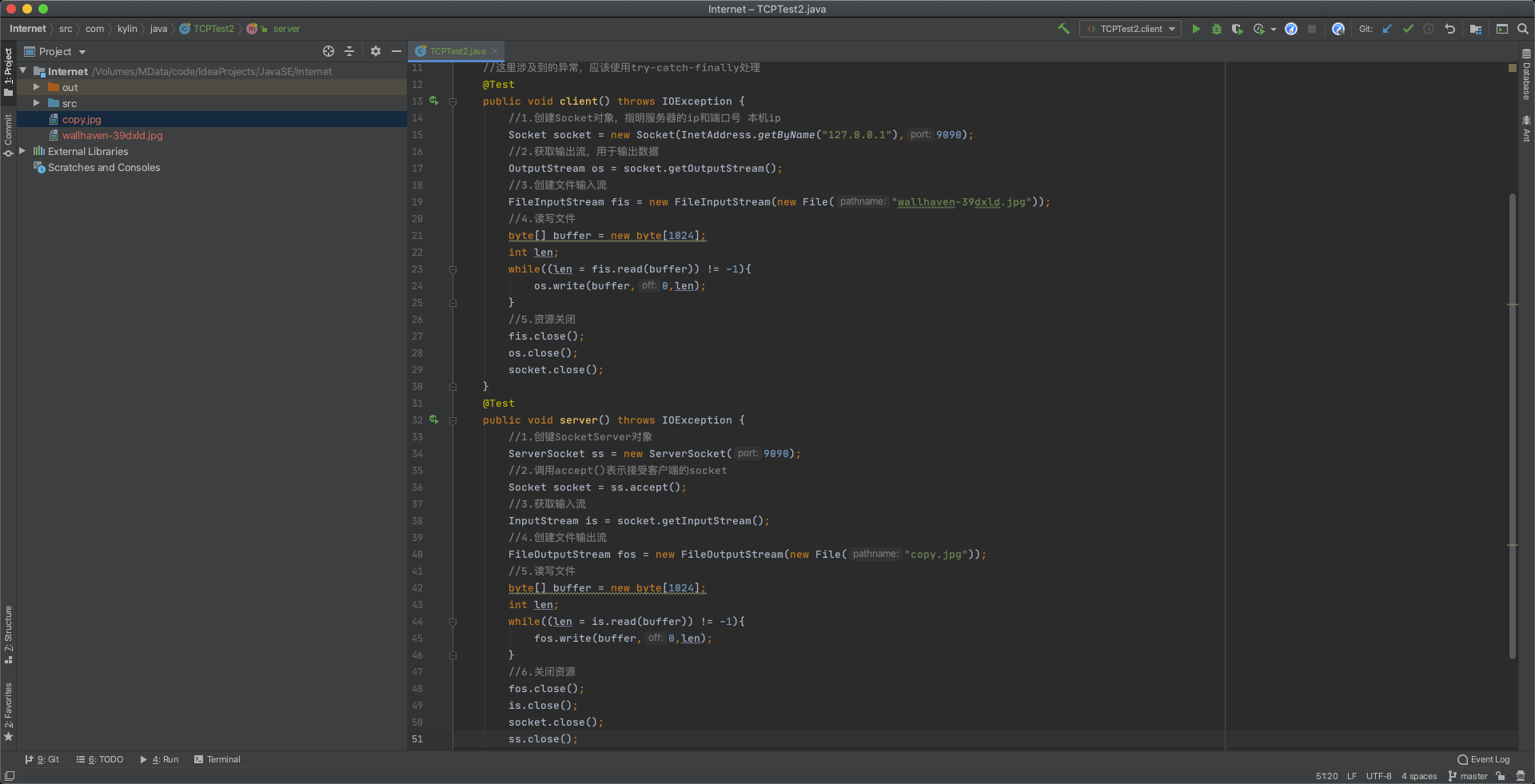Run the client test from gutter icon
This screenshot has width=1535, height=784.
point(434,101)
